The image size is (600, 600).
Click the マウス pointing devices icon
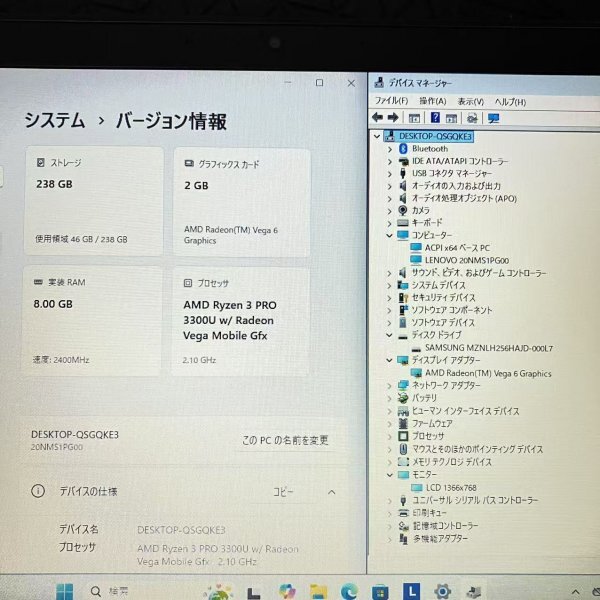click(403, 449)
